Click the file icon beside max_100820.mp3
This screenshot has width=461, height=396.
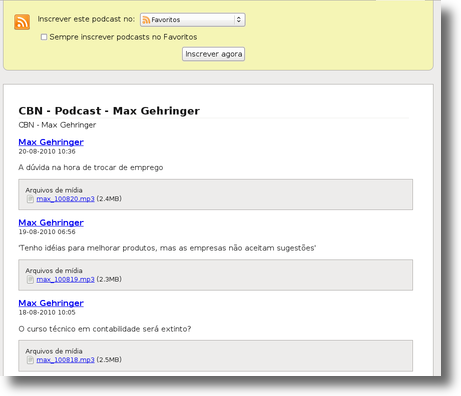[x=30, y=199]
